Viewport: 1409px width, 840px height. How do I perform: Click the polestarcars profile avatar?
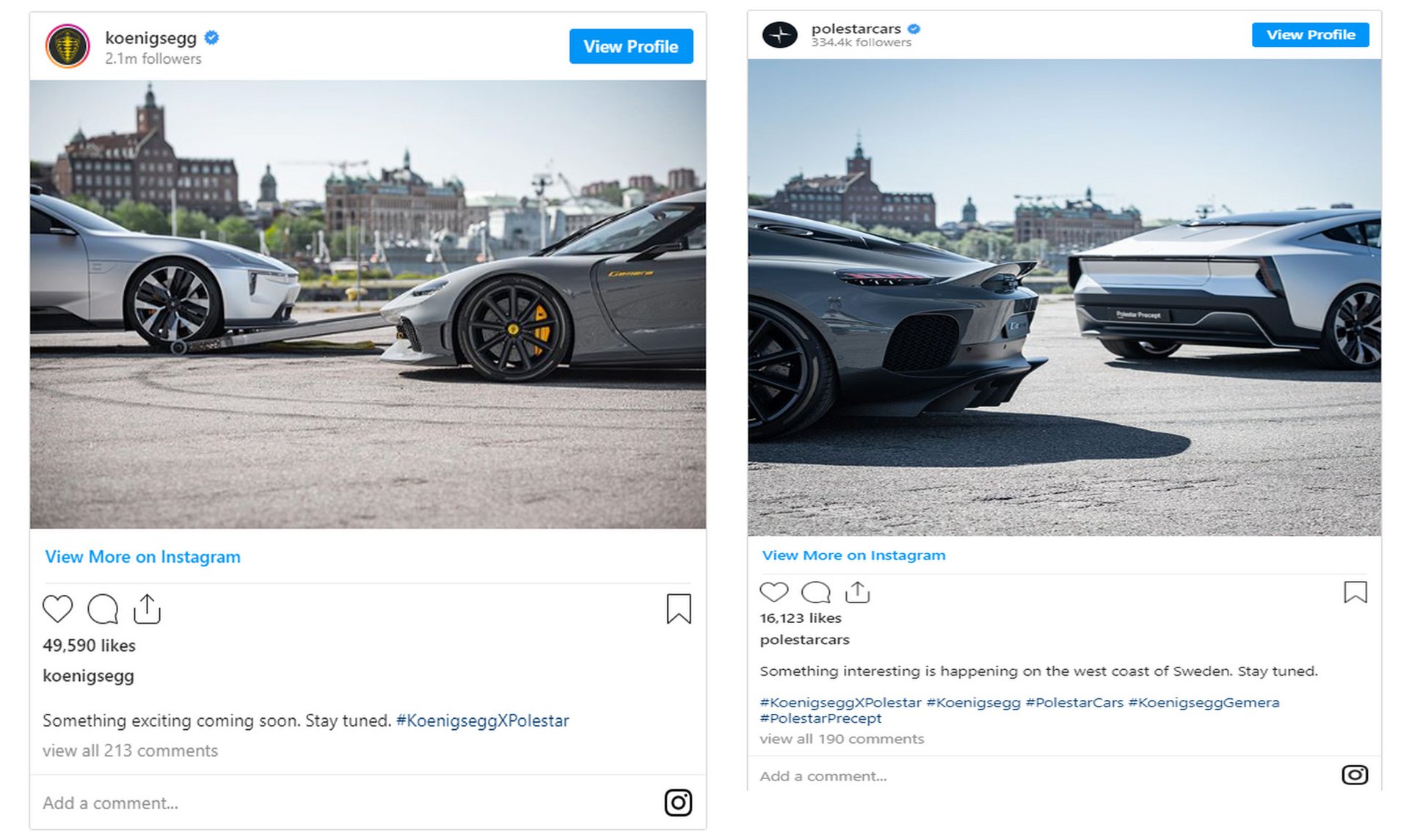(779, 34)
